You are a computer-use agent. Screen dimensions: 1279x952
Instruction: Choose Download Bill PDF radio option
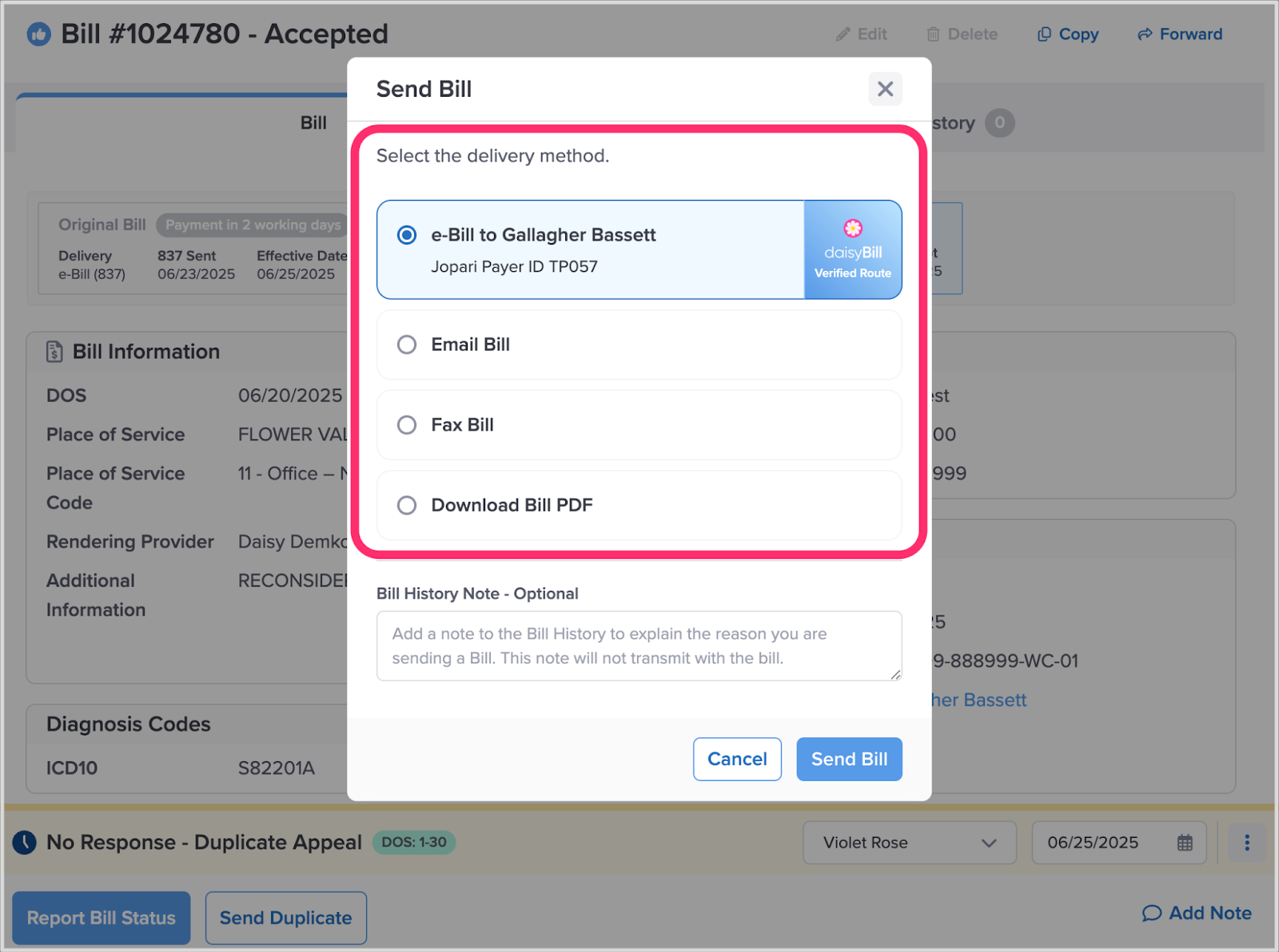click(407, 505)
